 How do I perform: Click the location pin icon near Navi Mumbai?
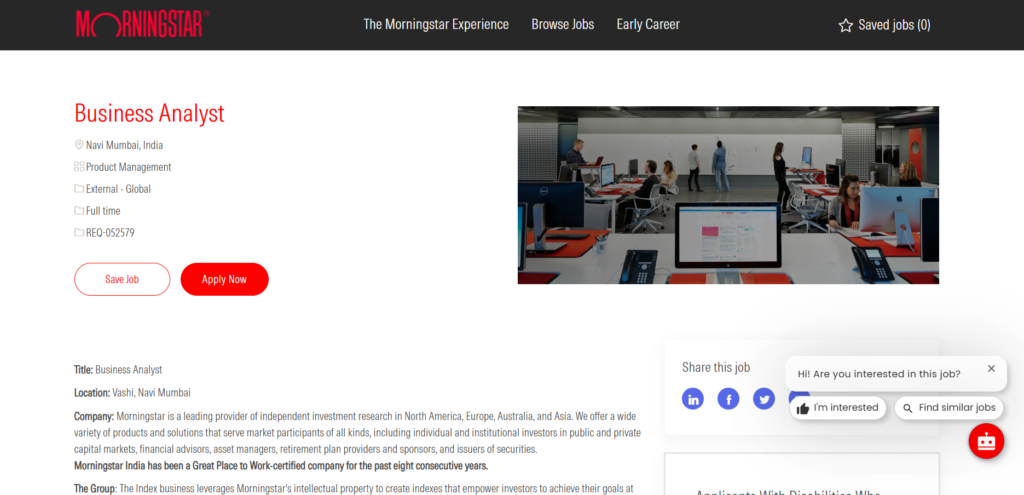pos(79,145)
